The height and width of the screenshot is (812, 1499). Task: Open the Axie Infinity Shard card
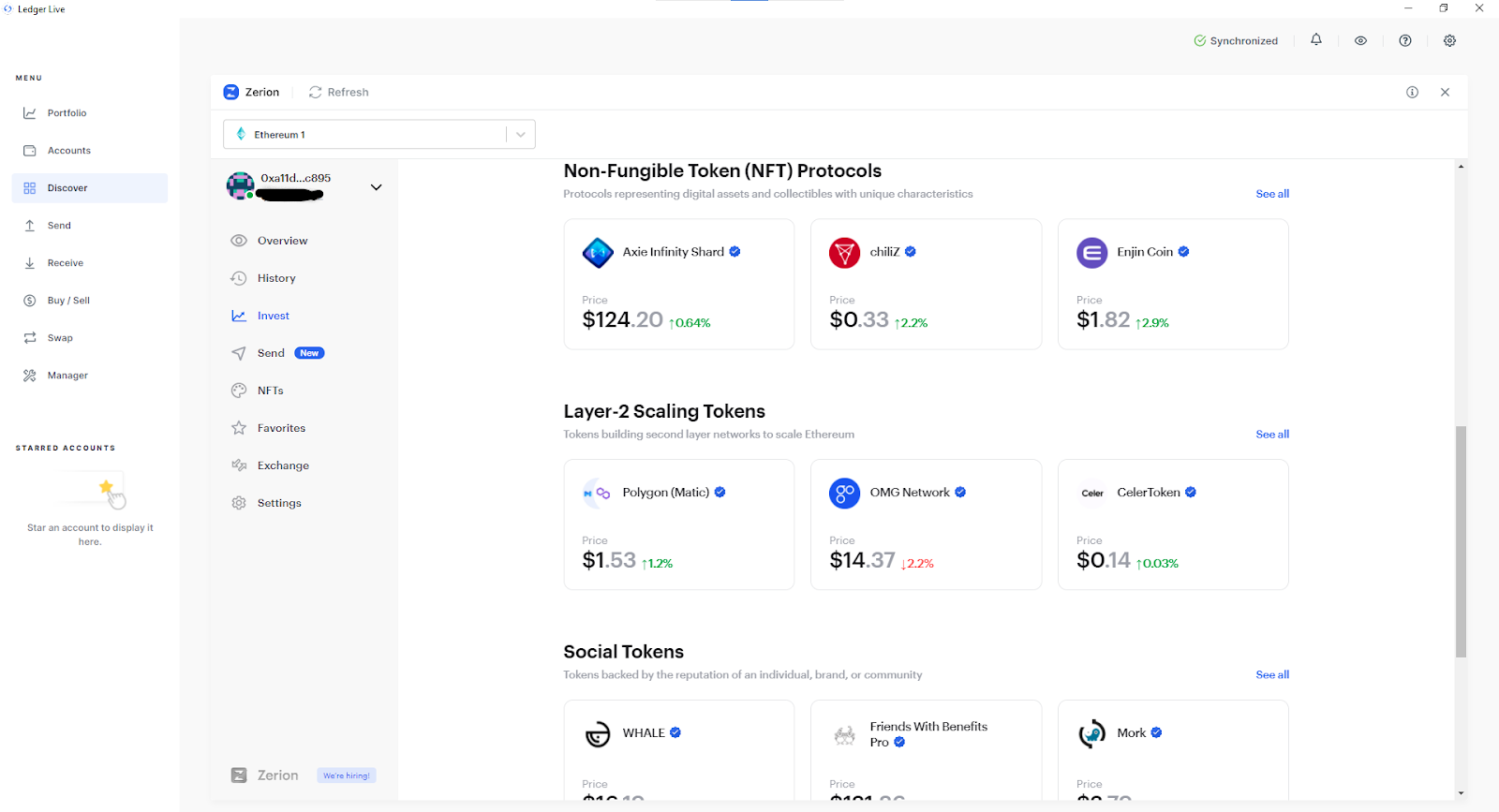tap(679, 284)
